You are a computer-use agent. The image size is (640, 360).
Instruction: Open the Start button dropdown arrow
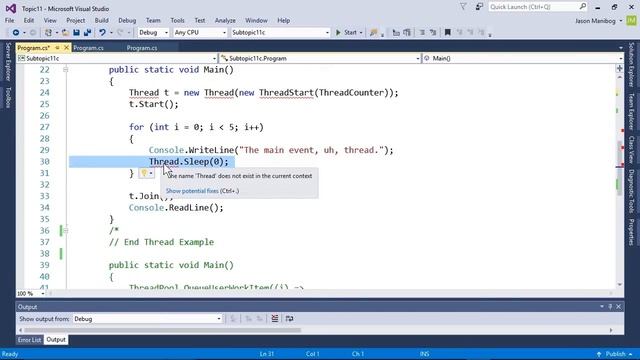click(x=361, y=32)
